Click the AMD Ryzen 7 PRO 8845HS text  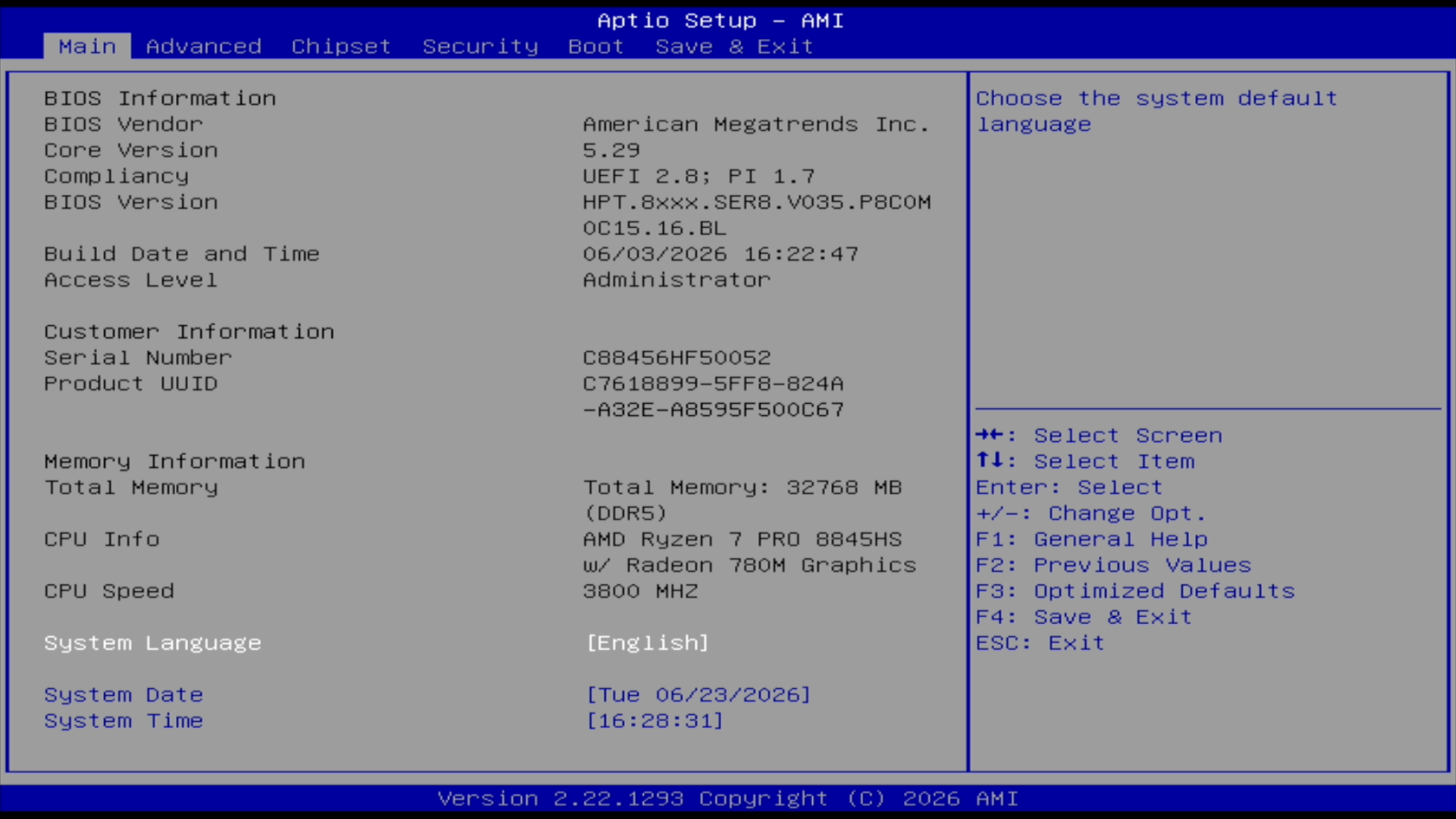coord(742,539)
